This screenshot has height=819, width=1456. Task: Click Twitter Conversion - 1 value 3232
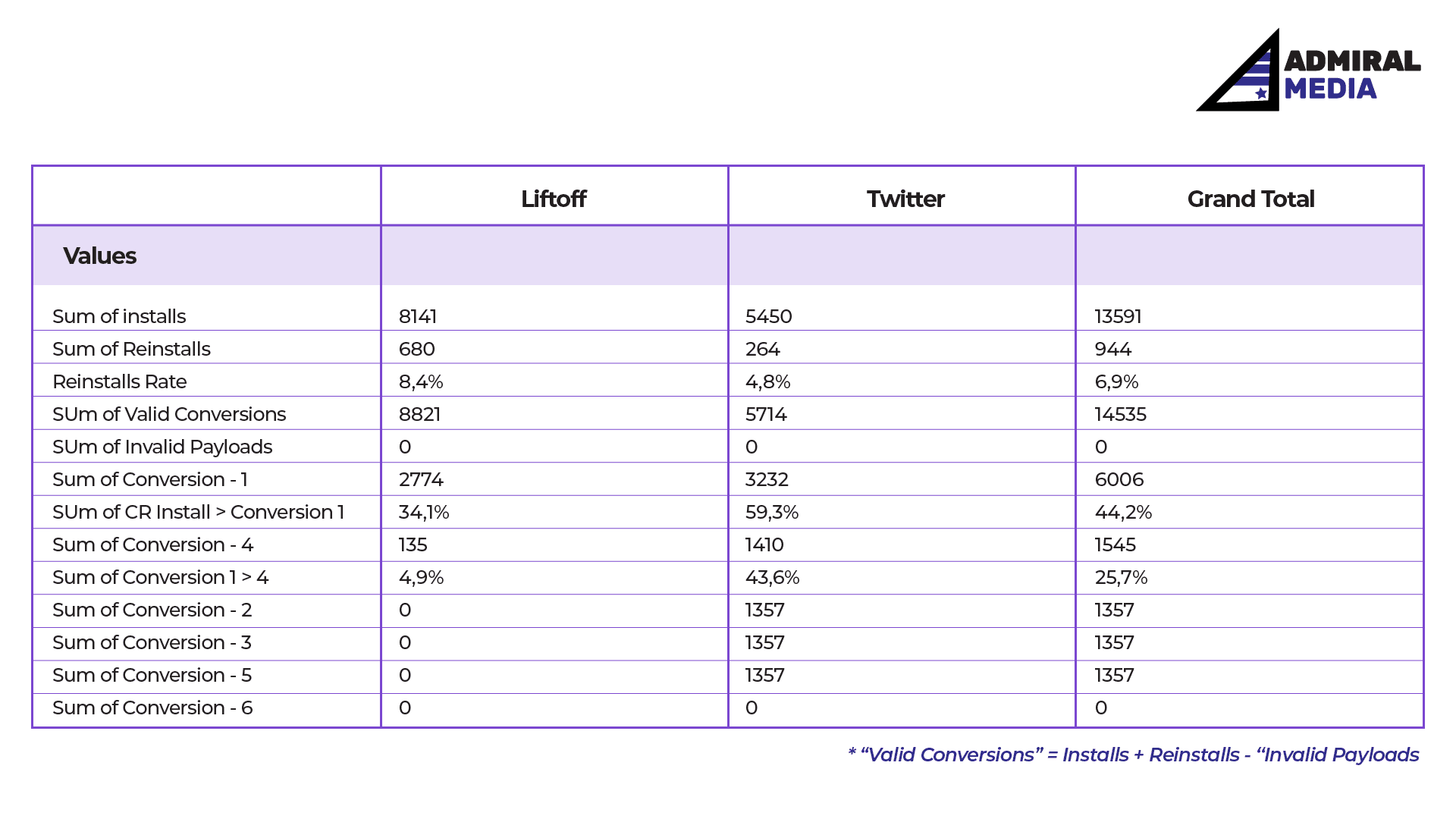click(x=767, y=479)
